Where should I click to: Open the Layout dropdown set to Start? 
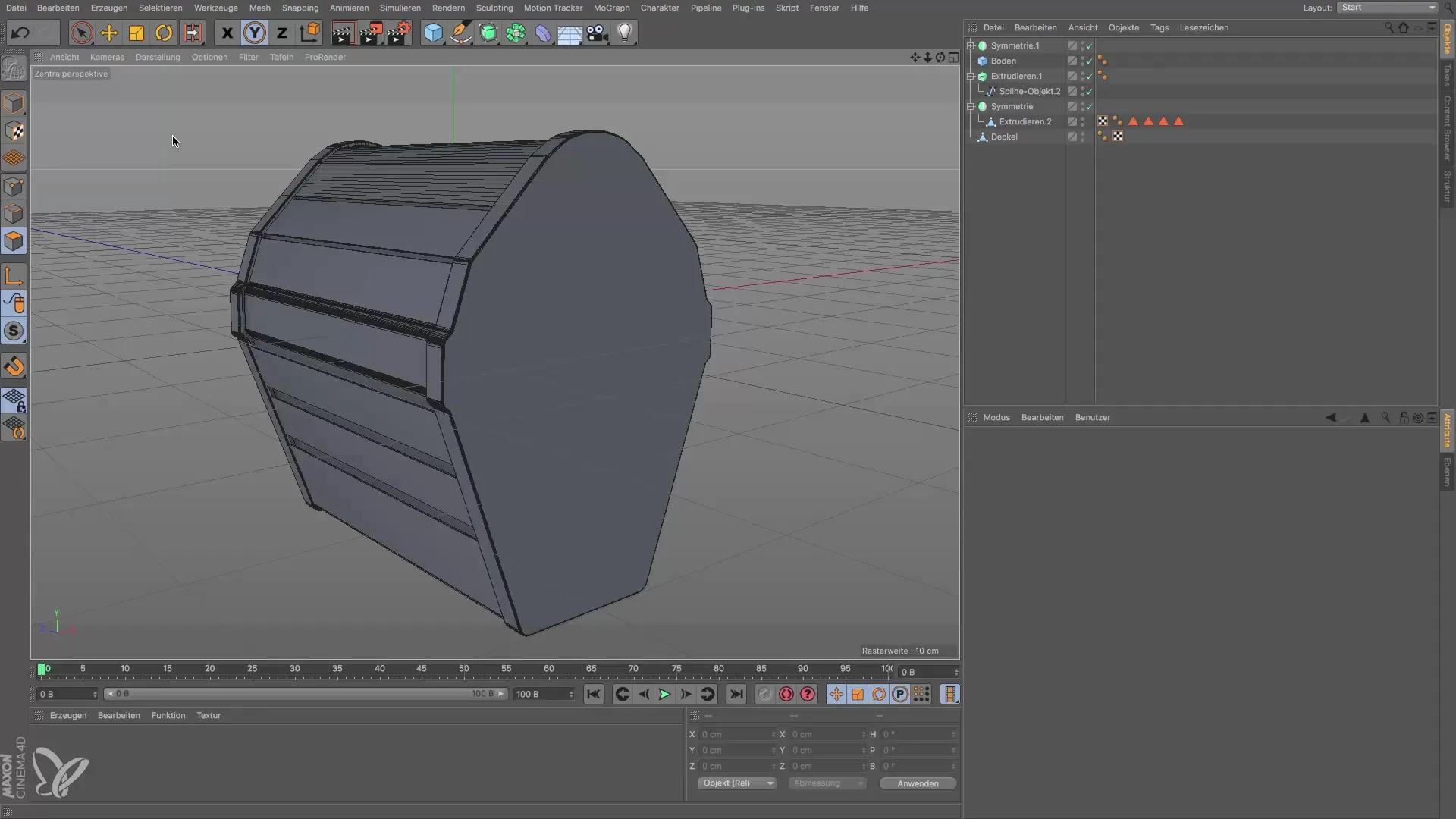click(1387, 8)
